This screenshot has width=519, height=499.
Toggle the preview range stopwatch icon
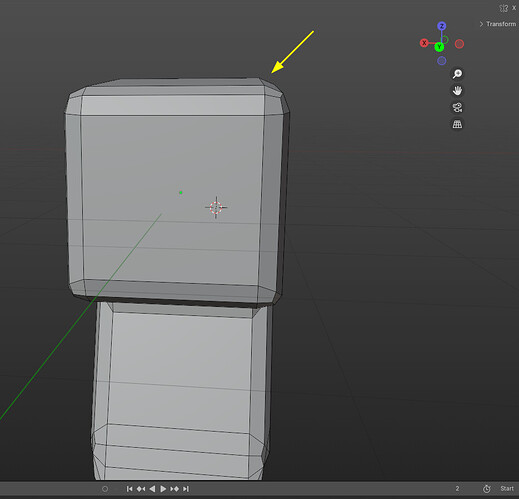coord(487,489)
